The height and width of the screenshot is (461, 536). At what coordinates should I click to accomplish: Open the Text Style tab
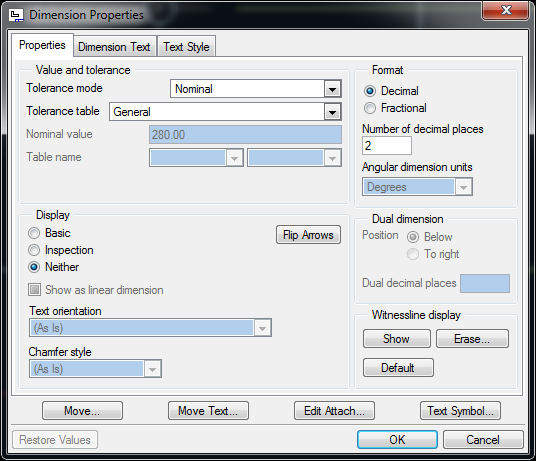coord(186,46)
